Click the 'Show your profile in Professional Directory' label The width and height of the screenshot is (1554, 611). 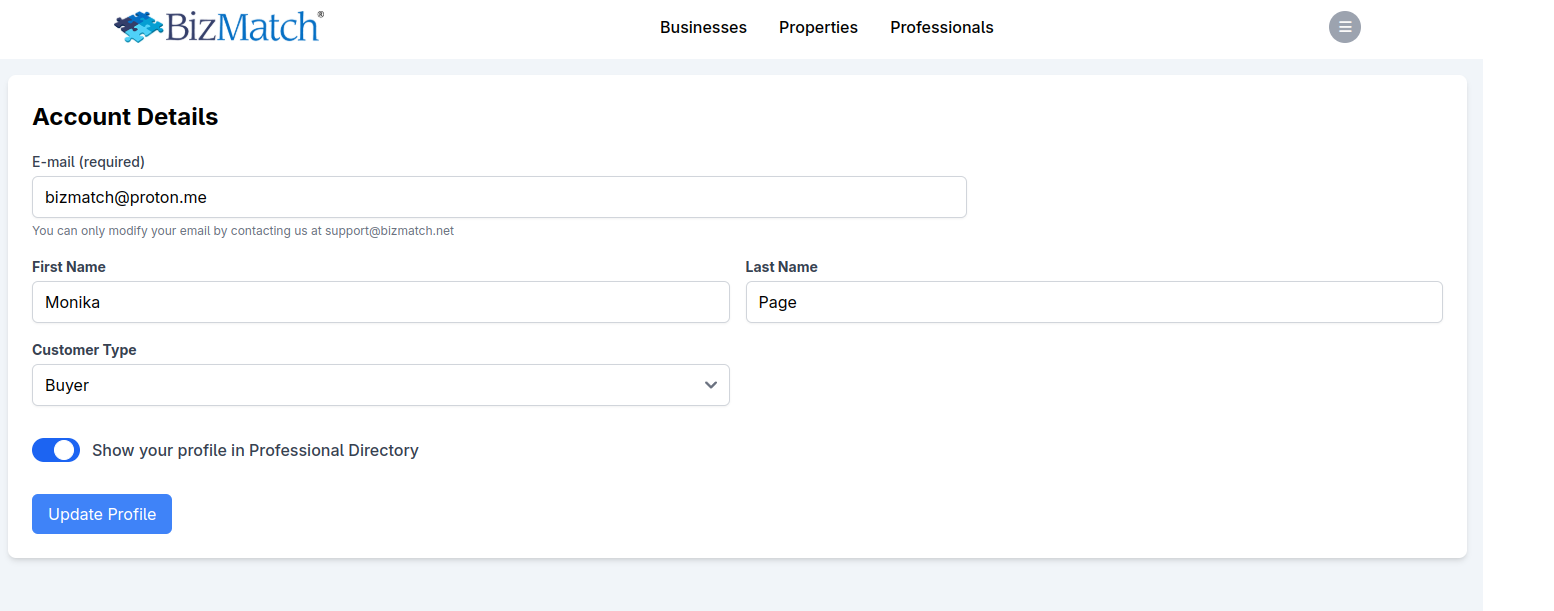pyautogui.click(x=255, y=450)
